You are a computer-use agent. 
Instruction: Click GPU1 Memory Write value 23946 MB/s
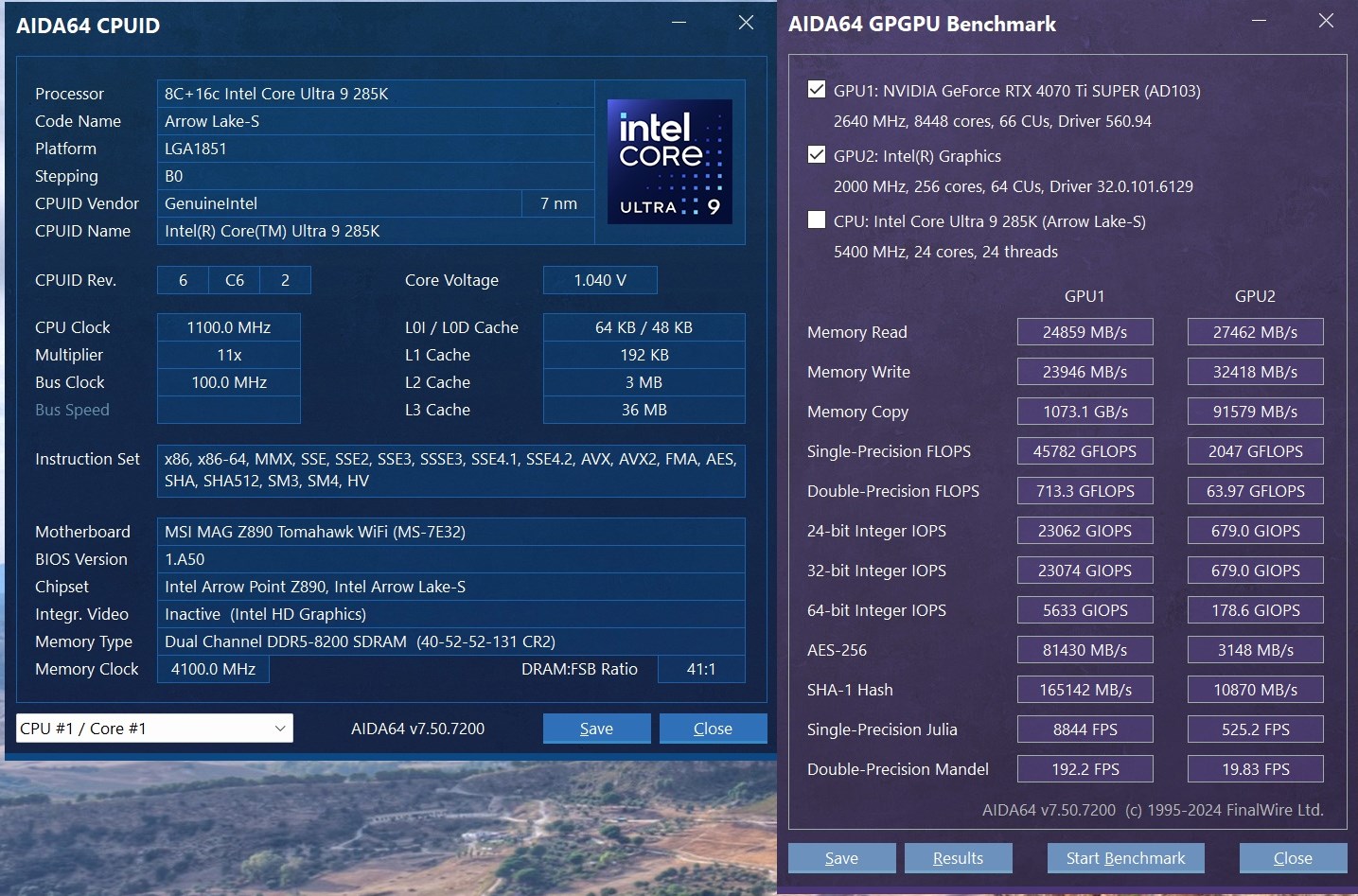click(x=1085, y=372)
